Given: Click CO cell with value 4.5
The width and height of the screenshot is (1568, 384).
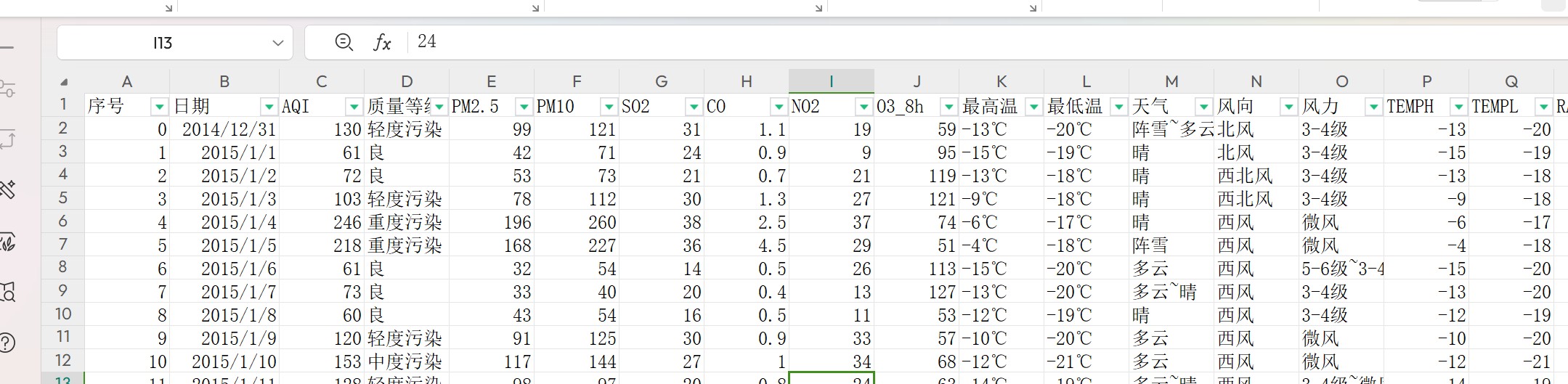Looking at the screenshot, I should [747, 245].
